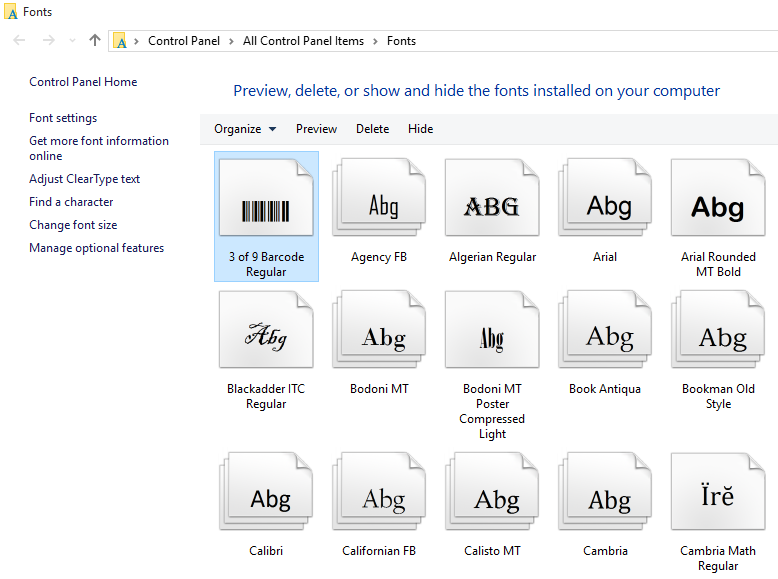Click the 'Arial Rounded MT Bold' name label
The image size is (778, 579).
[x=718, y=264]
